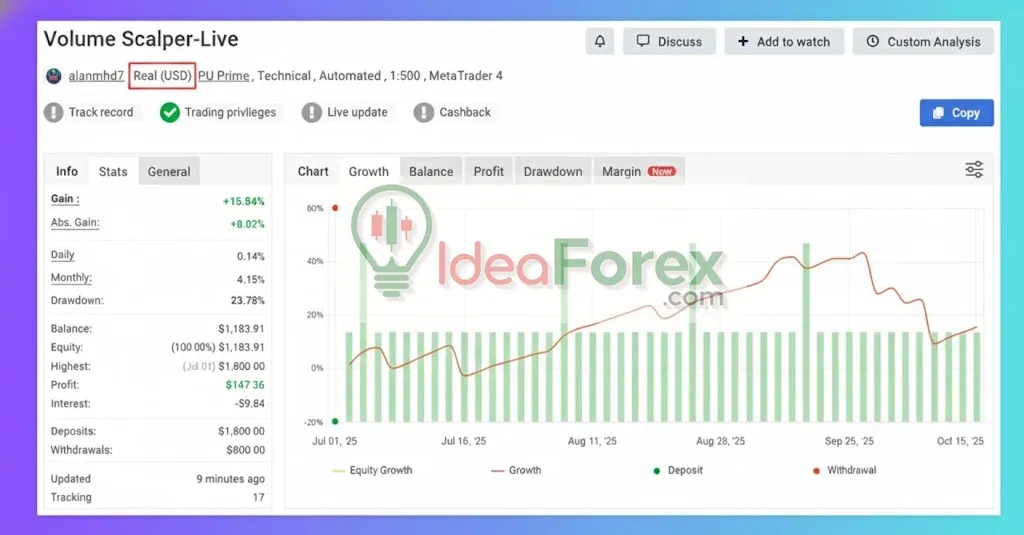1024x535 pixels.
Task: Select the Chart tab label
Action: [x=313, y=171]
